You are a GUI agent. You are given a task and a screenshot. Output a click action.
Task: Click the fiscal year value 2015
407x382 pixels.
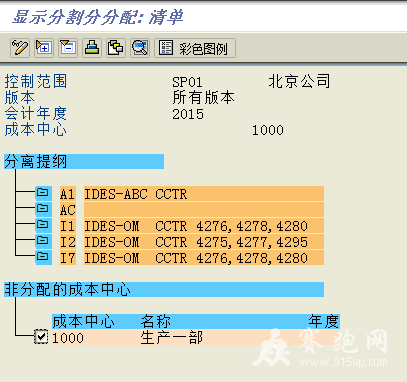coord(188,114)
